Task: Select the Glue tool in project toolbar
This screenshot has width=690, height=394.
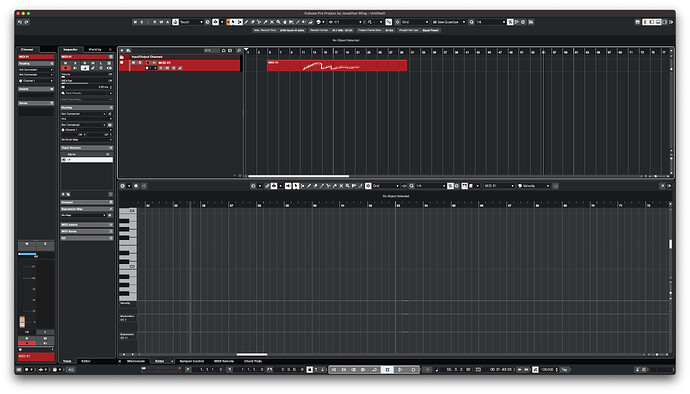Action: point(265,22)
